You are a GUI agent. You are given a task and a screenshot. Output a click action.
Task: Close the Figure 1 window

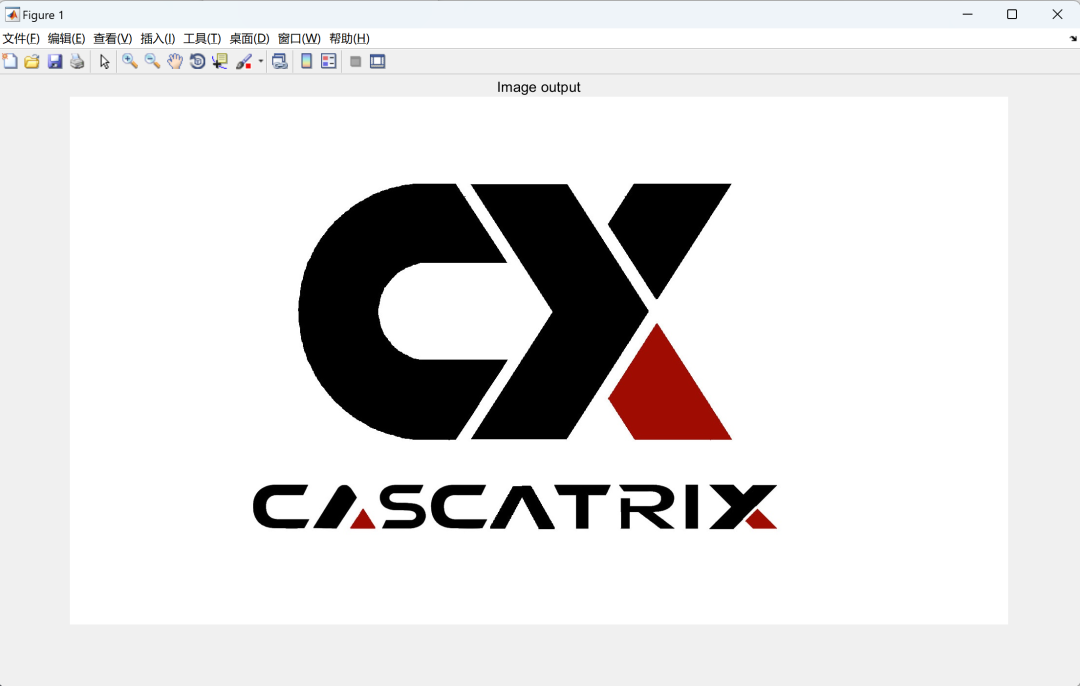point(1057,14)
